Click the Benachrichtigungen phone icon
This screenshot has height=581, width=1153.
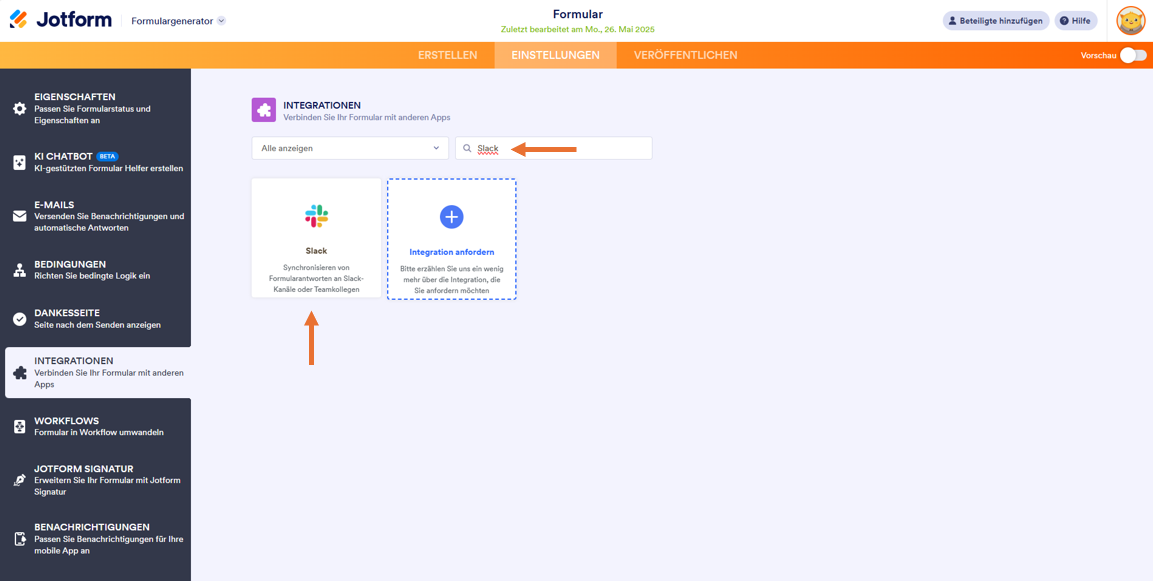click(20, 539)
